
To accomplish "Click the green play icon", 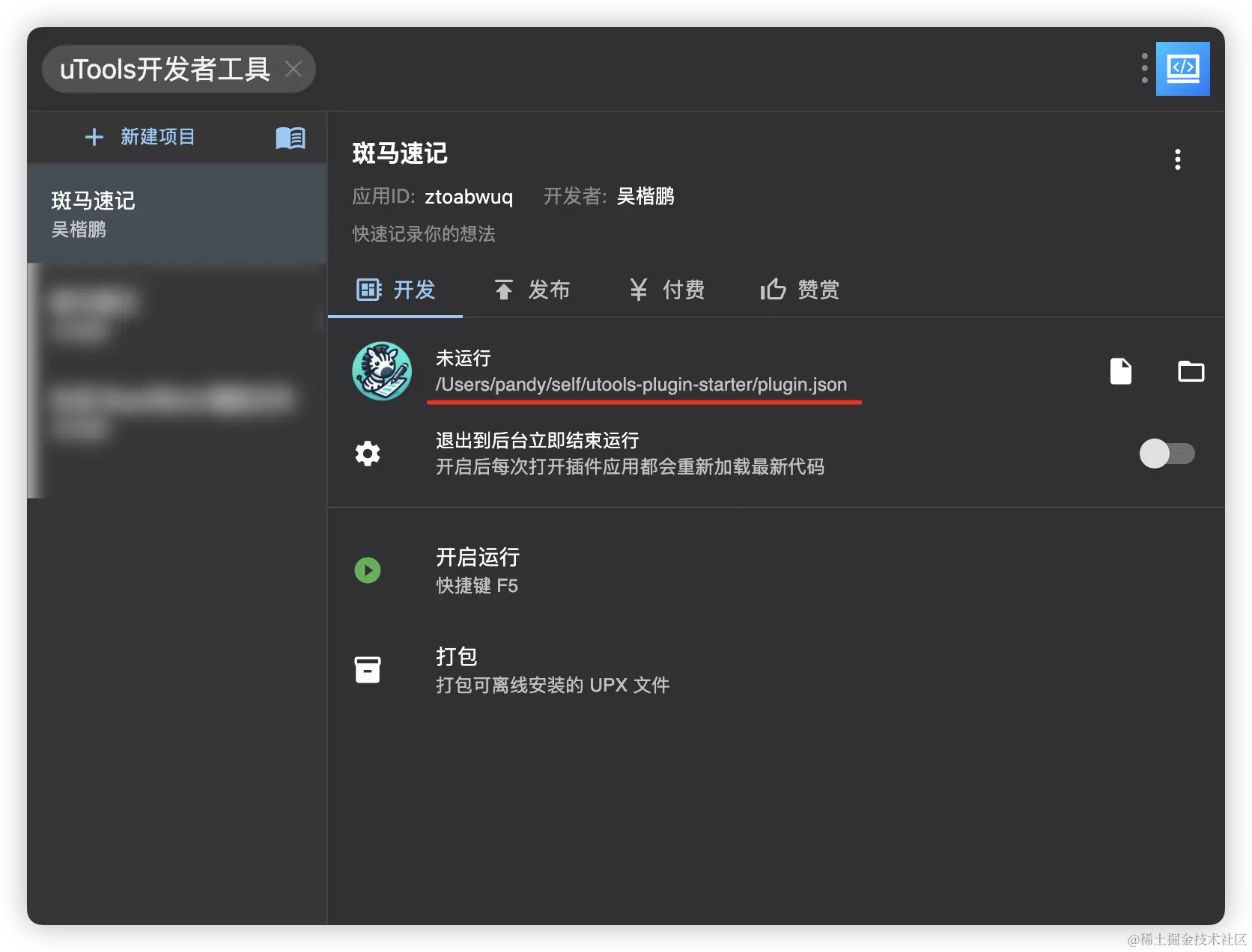I will click(x=368, y=570).
